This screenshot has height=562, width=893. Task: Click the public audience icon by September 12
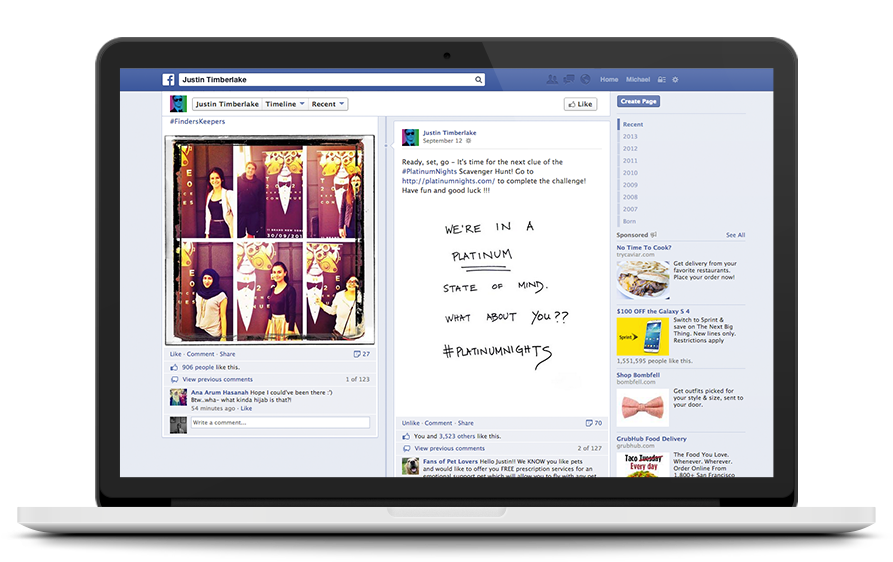[x=469, y=141]
